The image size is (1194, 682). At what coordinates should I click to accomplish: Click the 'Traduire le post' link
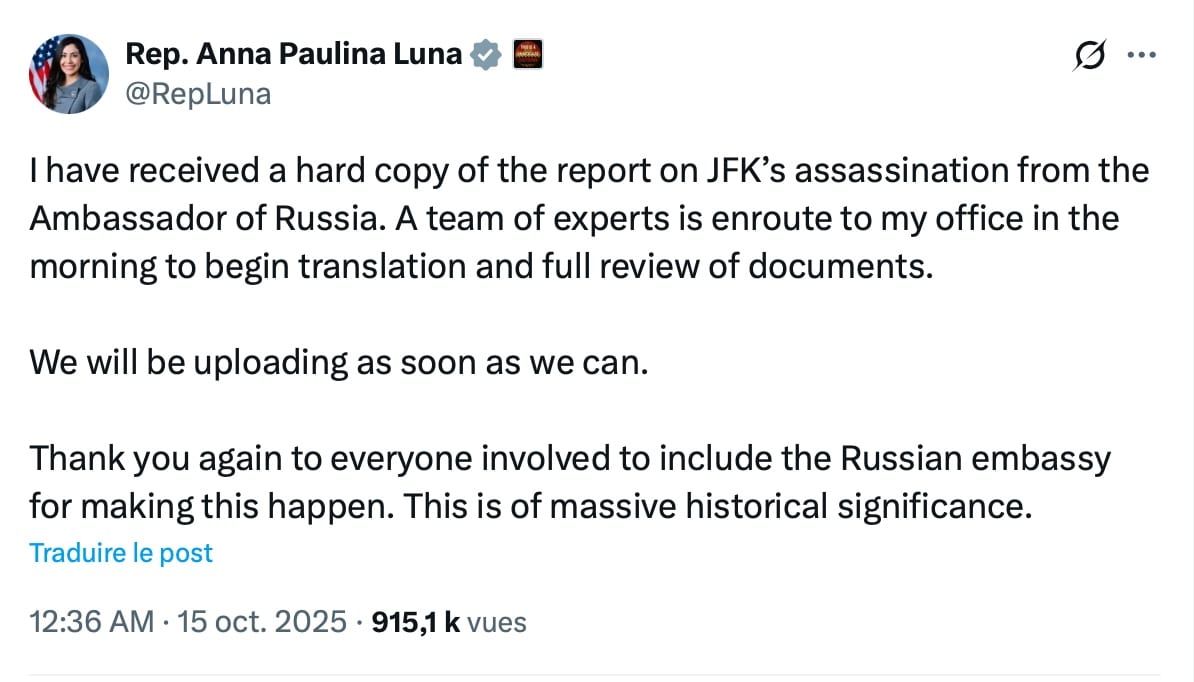[x=121, y=552]
